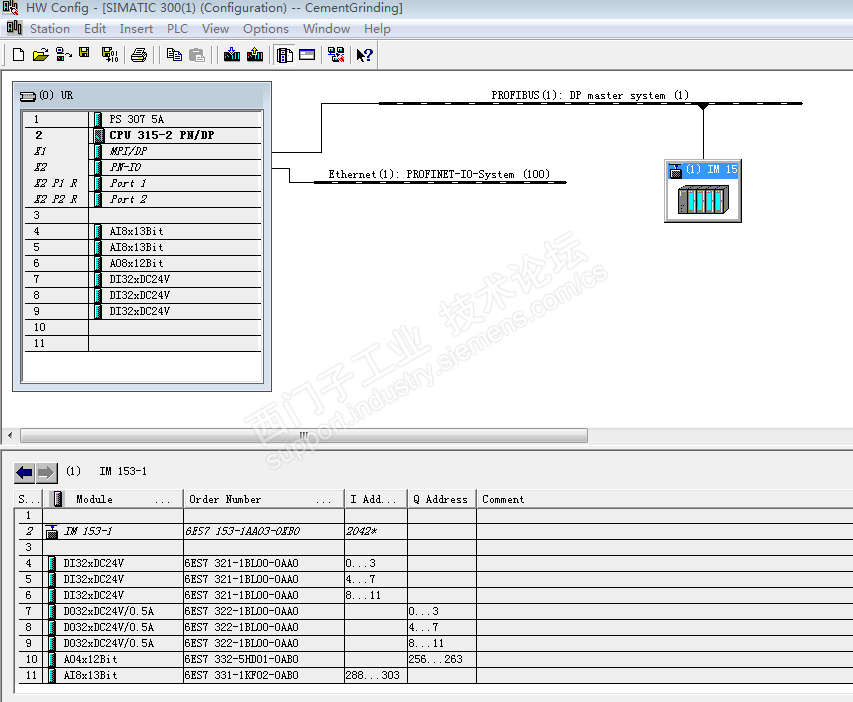Open the Station menu
The image size is (853, 702).
50,28
